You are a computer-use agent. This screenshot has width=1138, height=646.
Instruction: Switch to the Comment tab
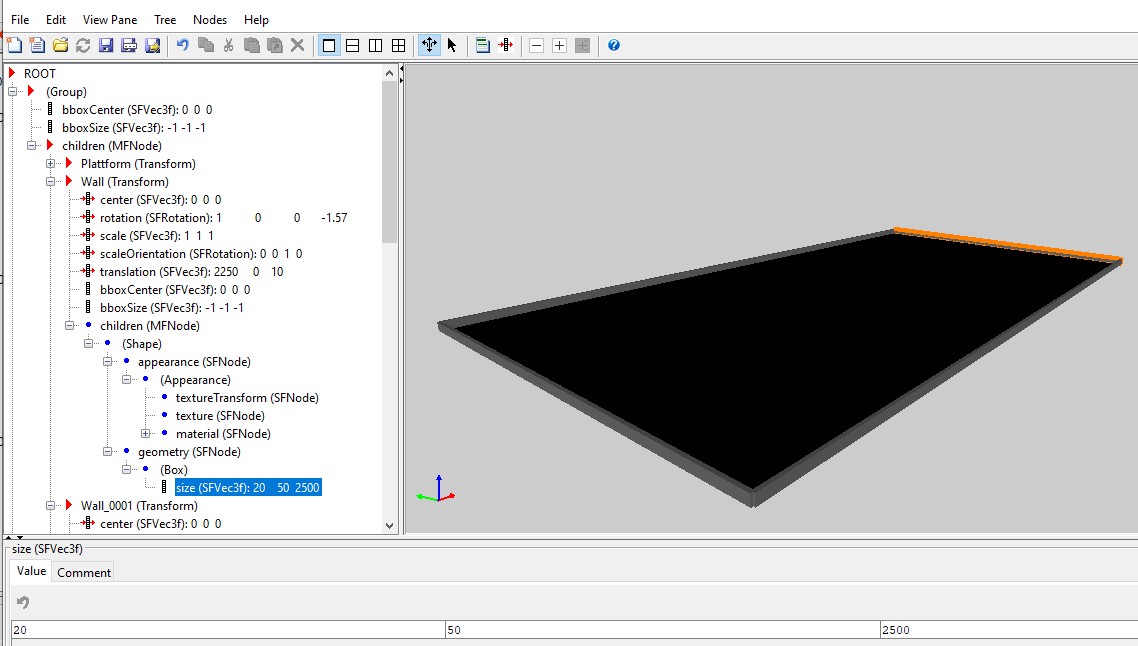84,572
